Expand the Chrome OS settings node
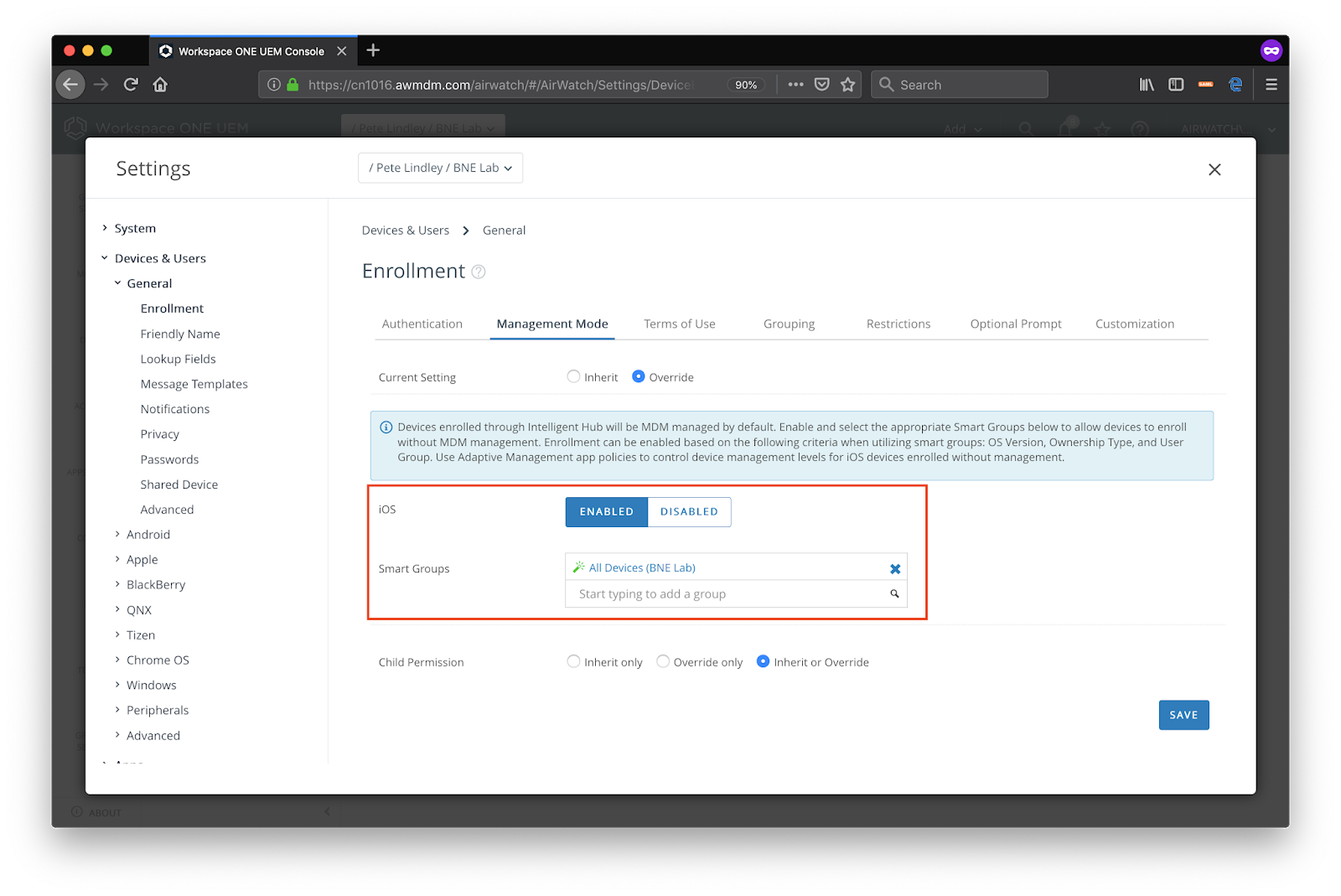The width and height of the screenshot is (1341, 896). pyautogui.click(x=117, y=660)
